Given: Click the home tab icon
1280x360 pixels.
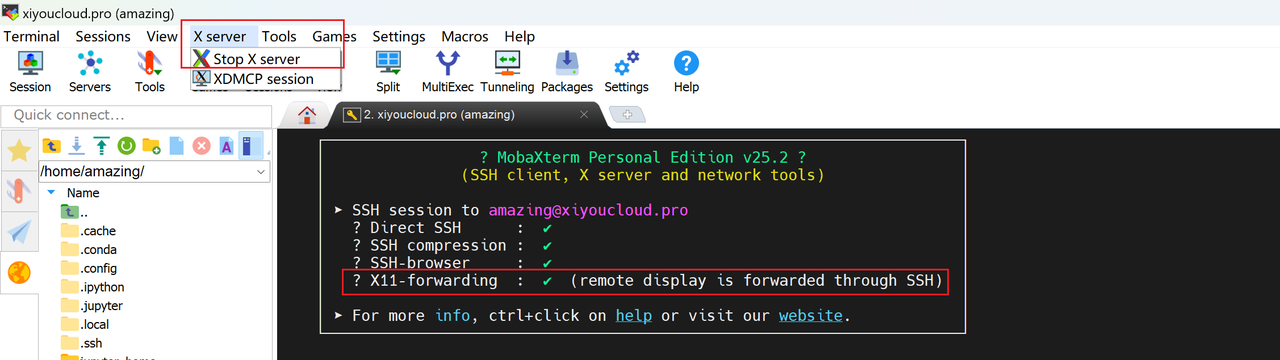Looking at the screenshot, I should 307,114.
